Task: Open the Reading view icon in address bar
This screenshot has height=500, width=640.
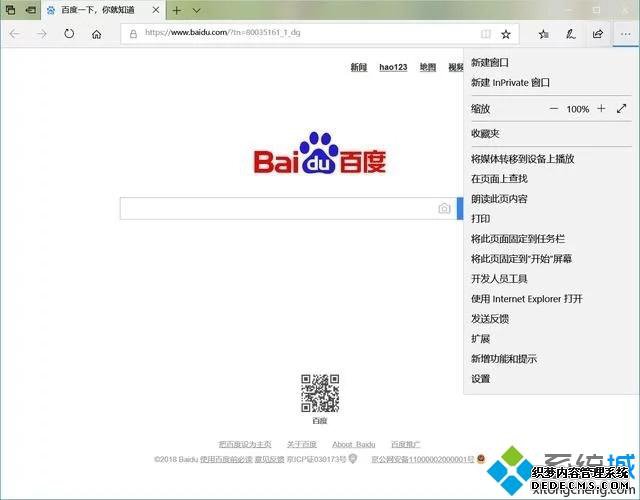Action: 485,34
